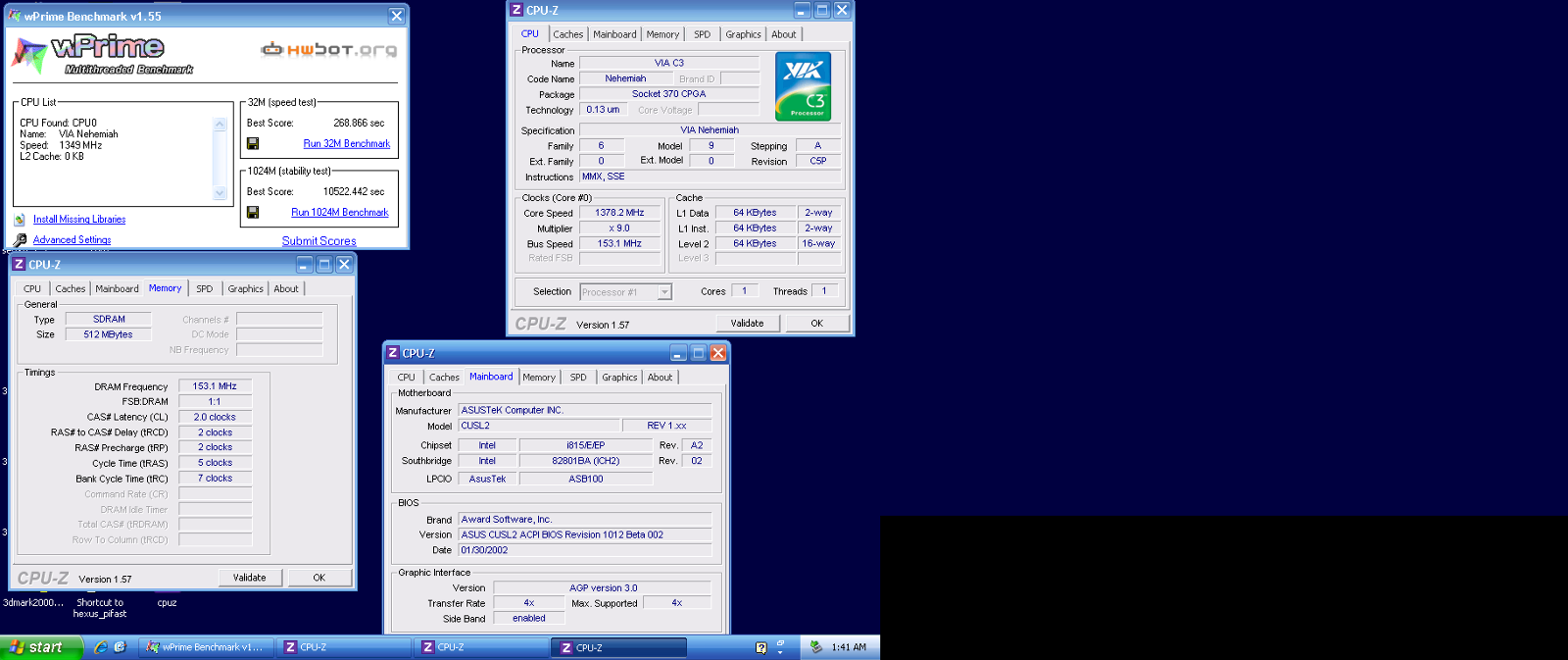Open About tab in the processor CPU-Z window

[784, 34]
